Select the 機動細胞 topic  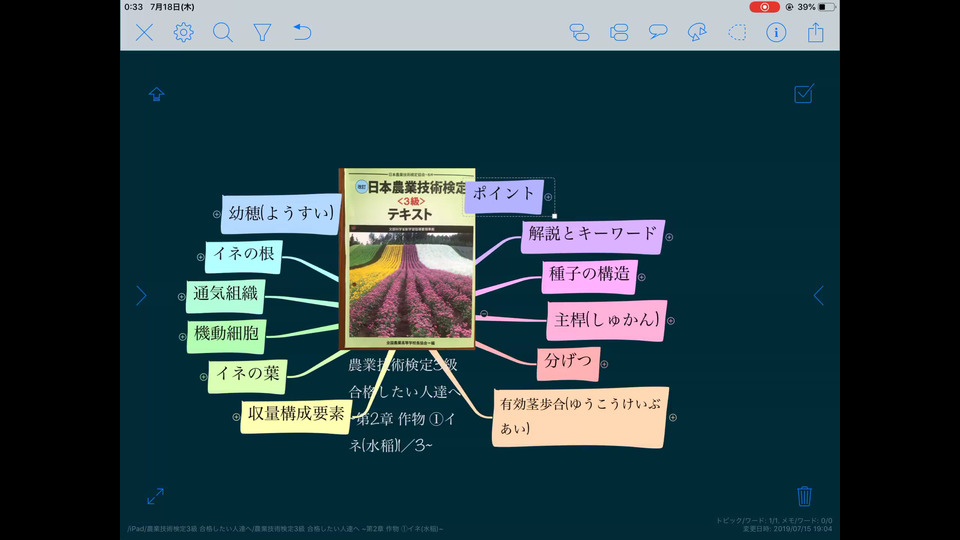pos(227,336)
